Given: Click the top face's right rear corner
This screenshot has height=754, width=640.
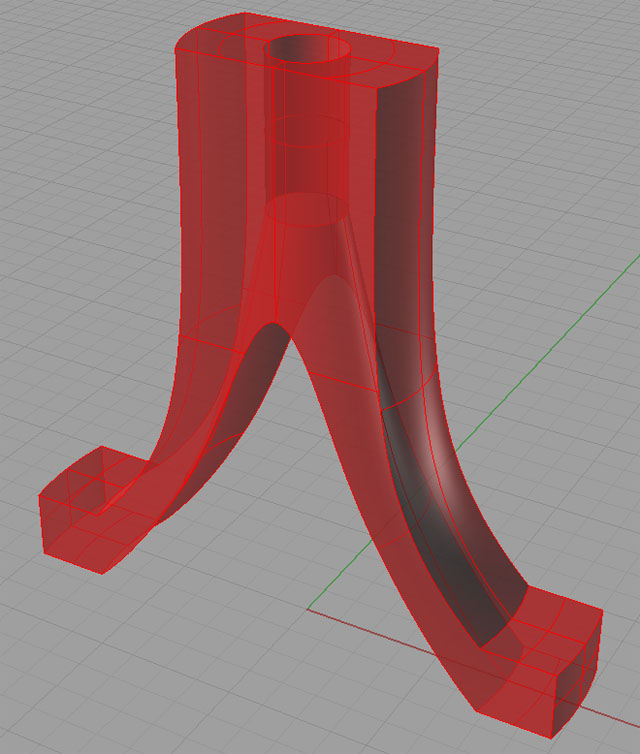Looking at the screenshot, I should (x=438, y=48).
